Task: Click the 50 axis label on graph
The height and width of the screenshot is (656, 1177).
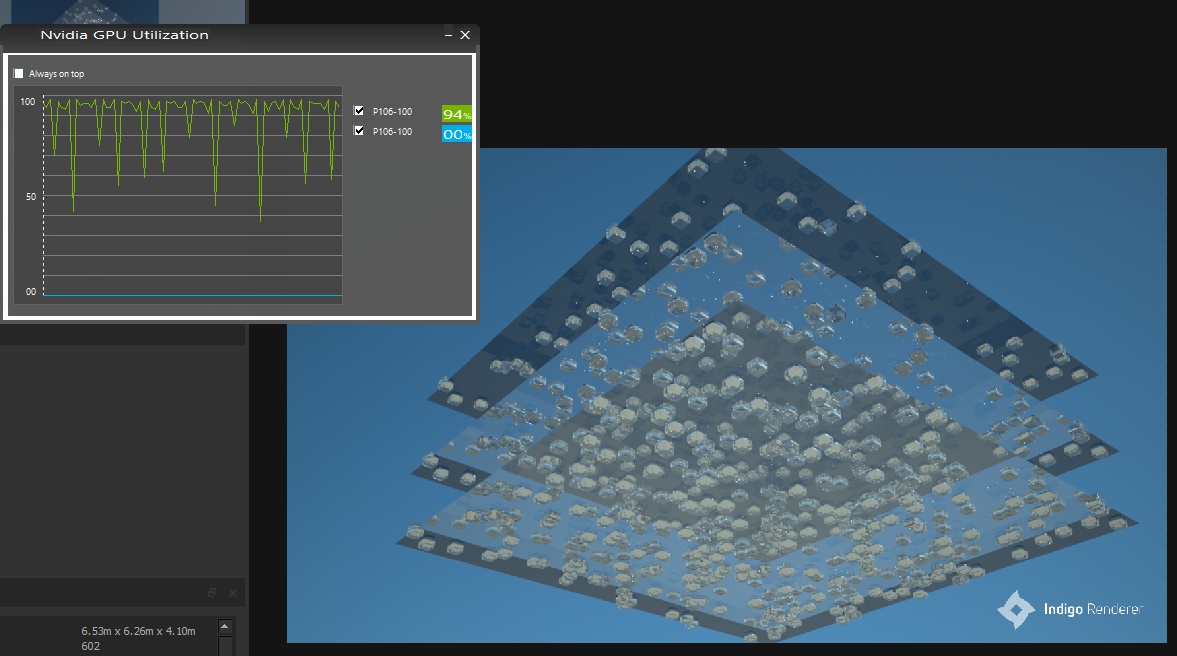Action: click(x=31, y=197)
